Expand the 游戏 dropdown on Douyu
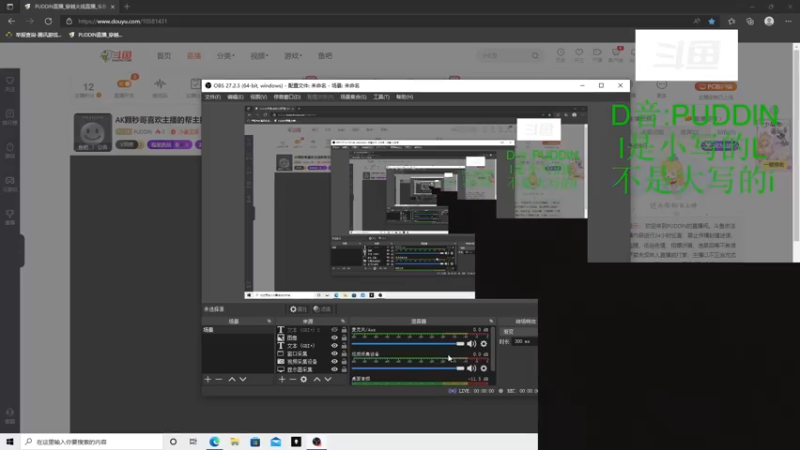The image size is (800, 450). click(293, 56)
